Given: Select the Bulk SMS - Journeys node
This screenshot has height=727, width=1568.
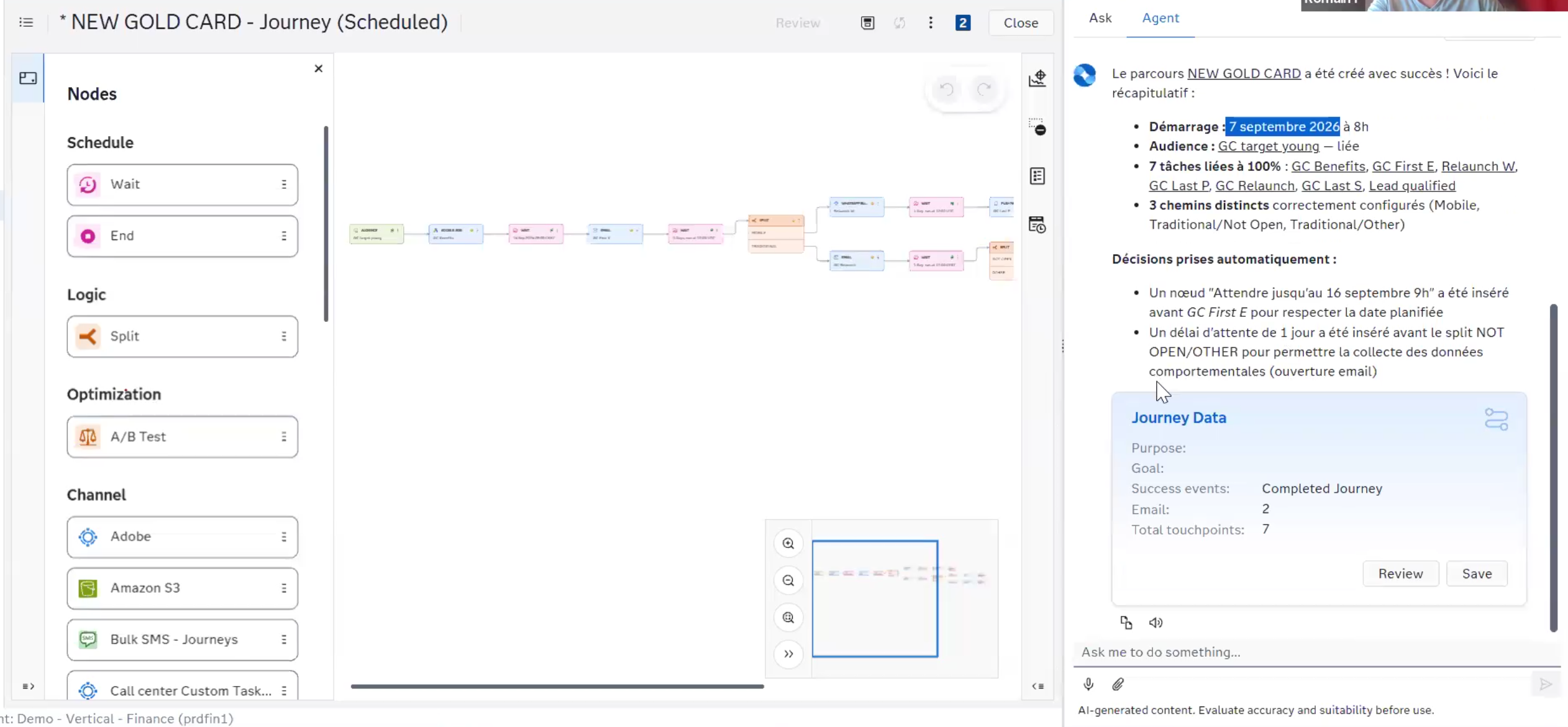Looking at the screenshot, I should tap(182, 639).
